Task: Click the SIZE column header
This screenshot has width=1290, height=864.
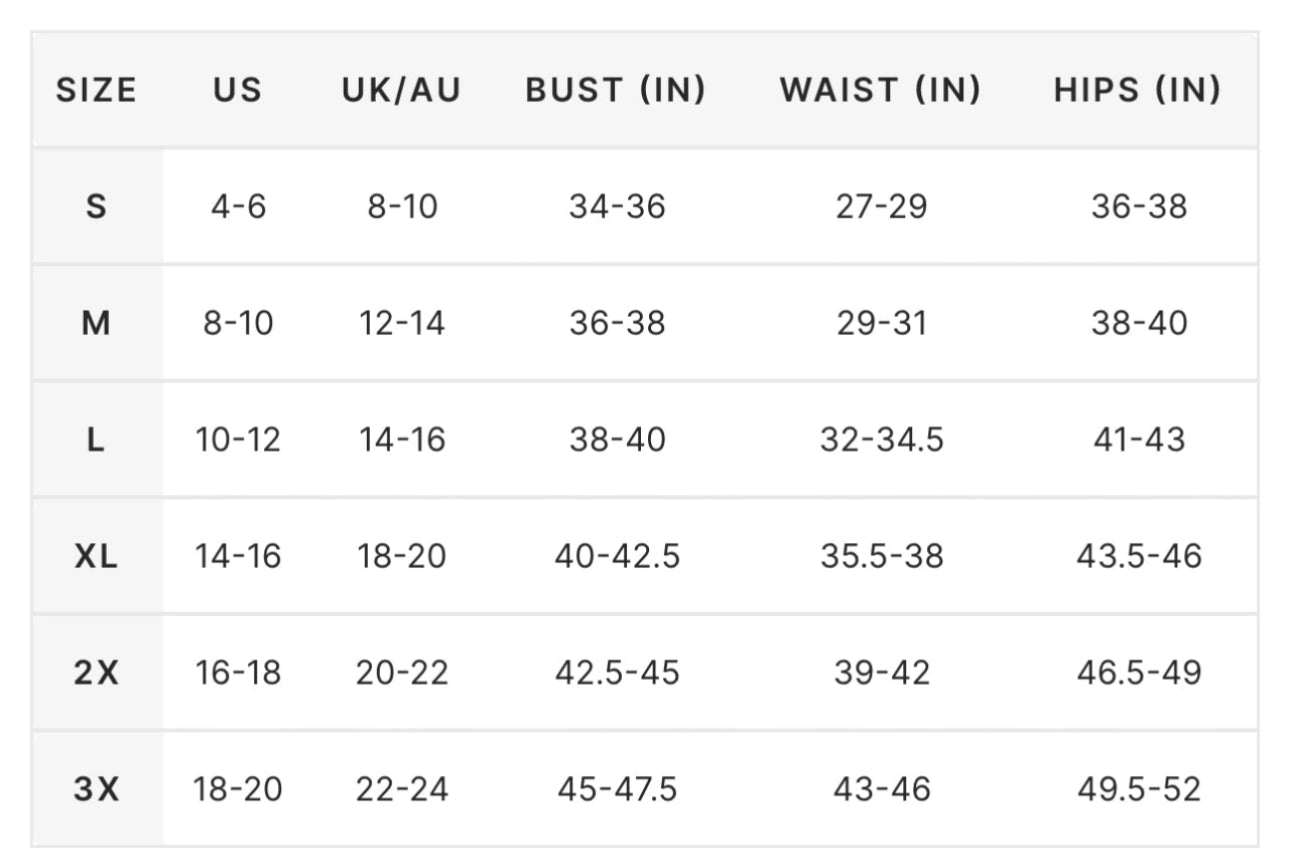Action: coord(96,90)
